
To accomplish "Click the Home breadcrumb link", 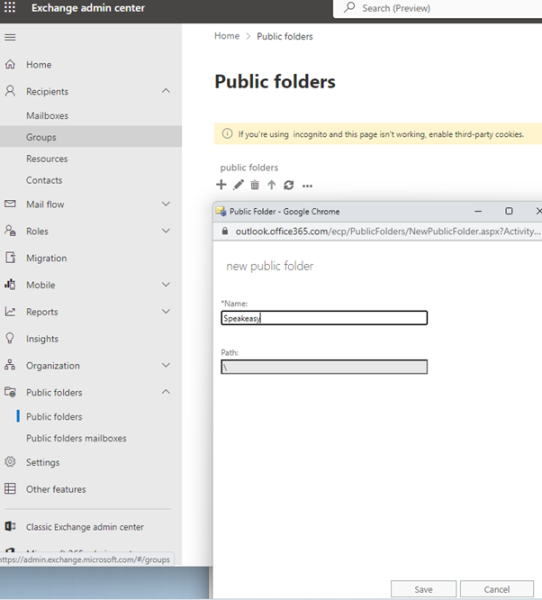I will pos(227,36).
